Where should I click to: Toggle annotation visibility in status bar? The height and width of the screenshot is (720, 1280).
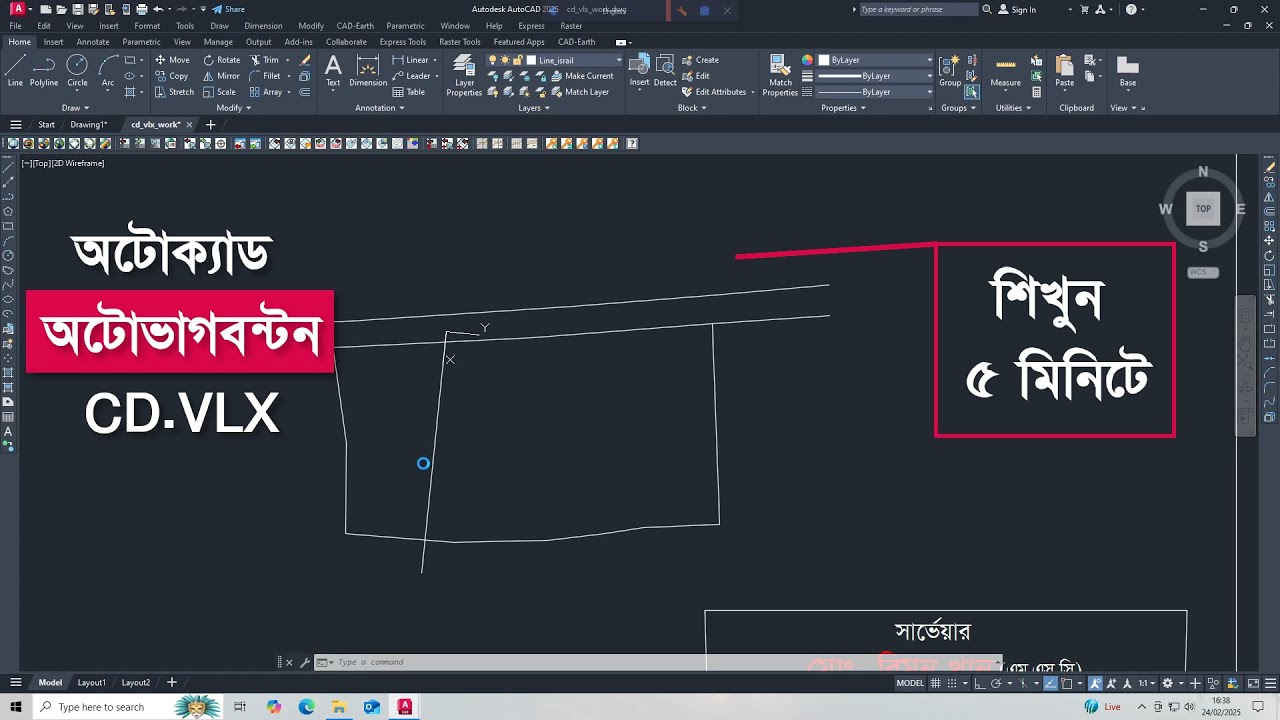coord(1096,683)
